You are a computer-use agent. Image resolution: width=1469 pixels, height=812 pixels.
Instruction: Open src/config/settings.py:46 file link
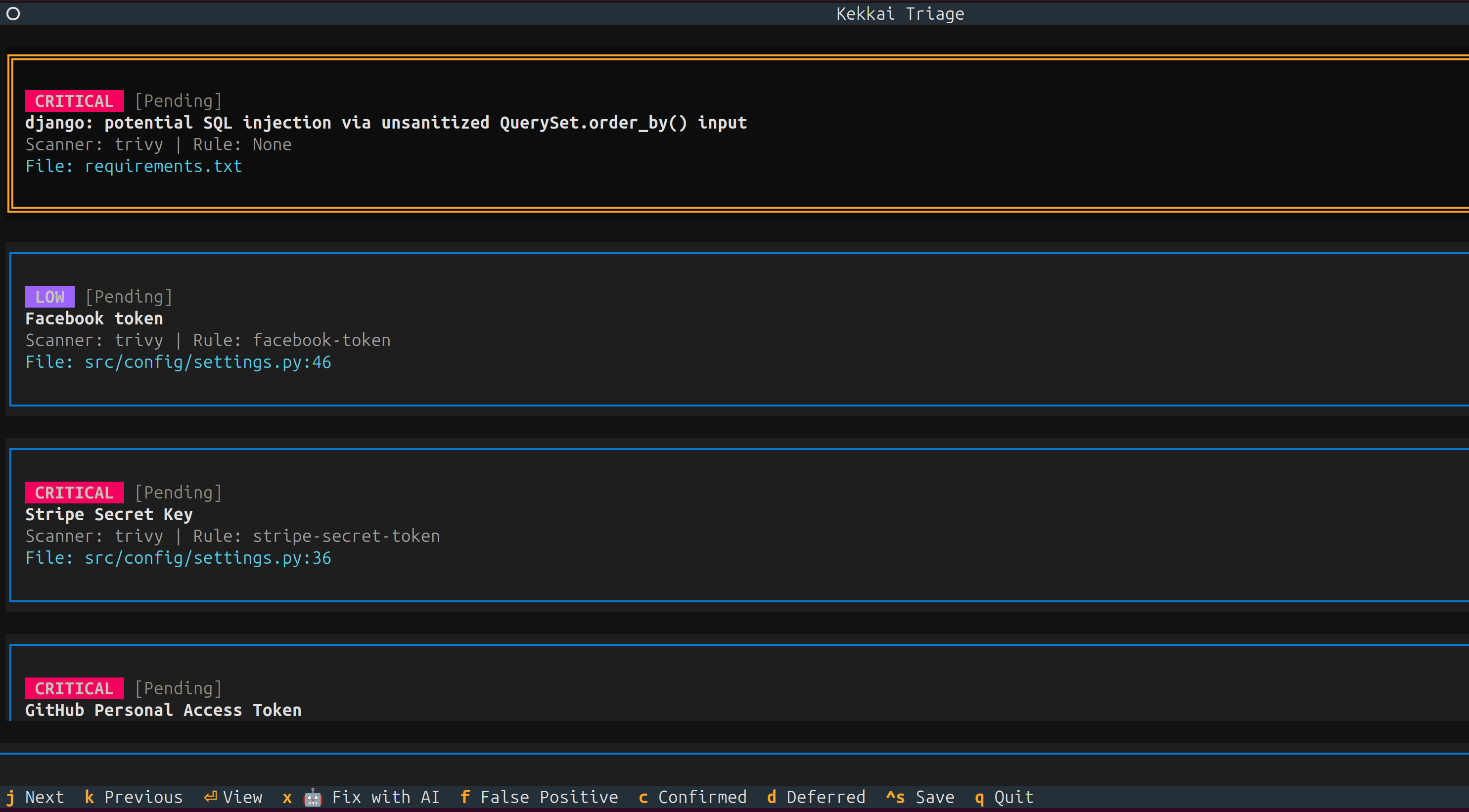point(208,362)
